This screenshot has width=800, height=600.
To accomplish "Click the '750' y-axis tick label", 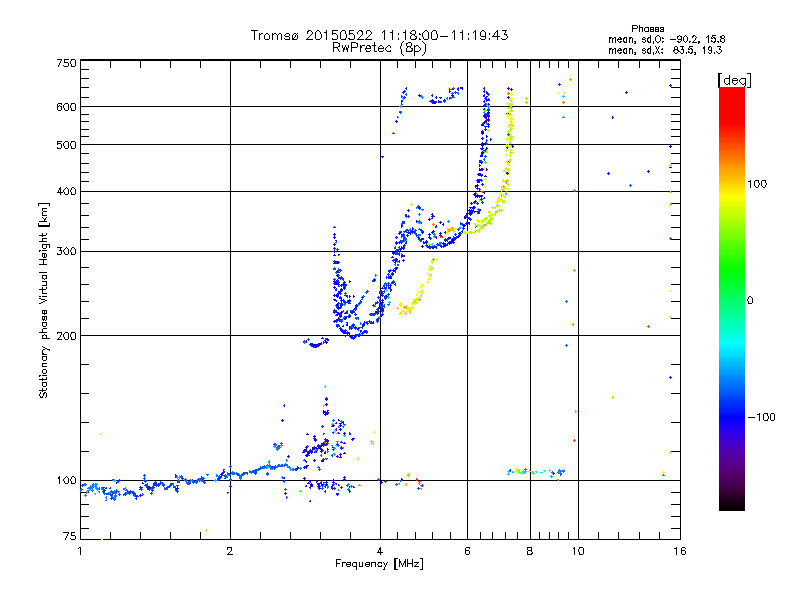I will [x=66, y=63].
